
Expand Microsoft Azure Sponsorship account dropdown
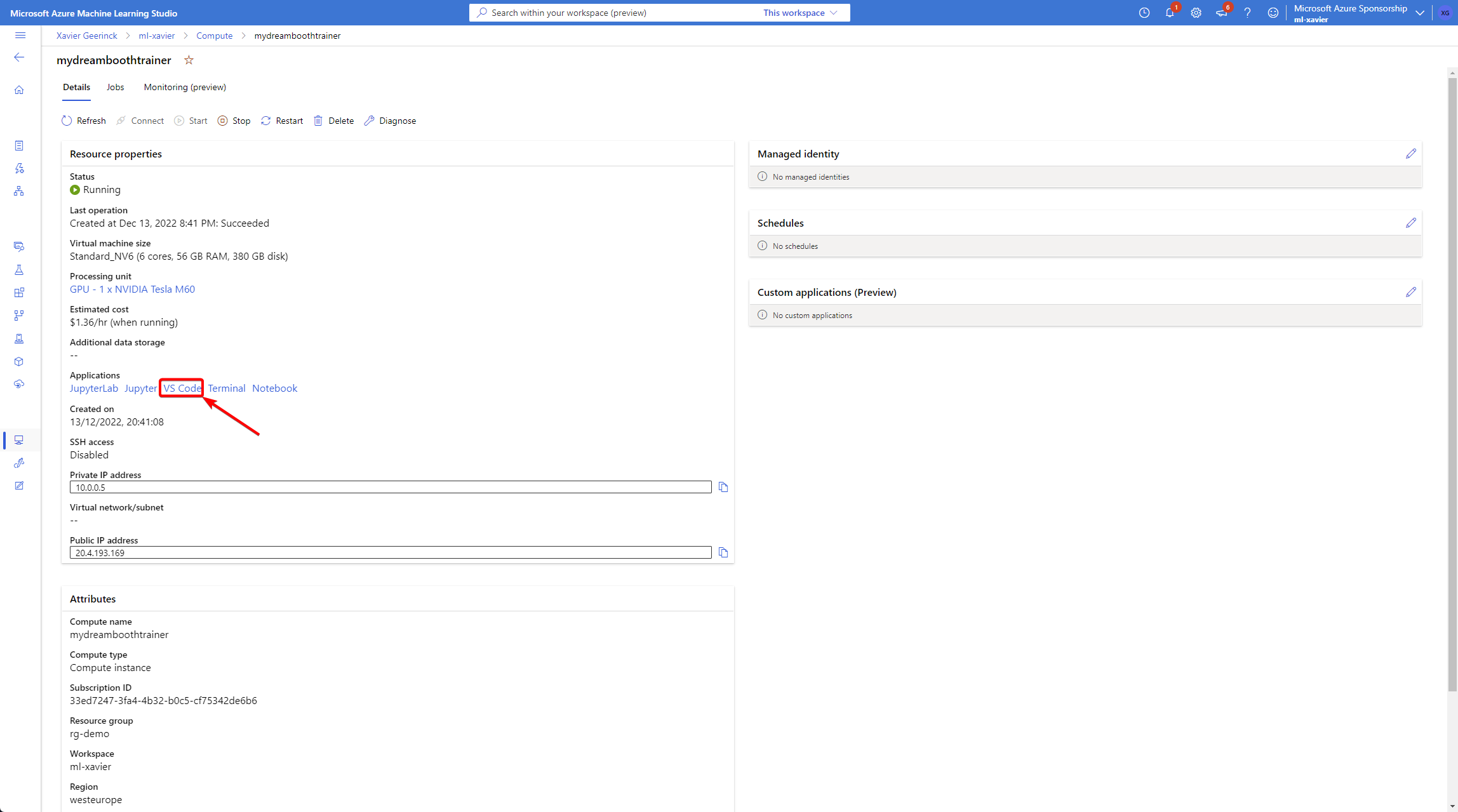click(1419, 13)
